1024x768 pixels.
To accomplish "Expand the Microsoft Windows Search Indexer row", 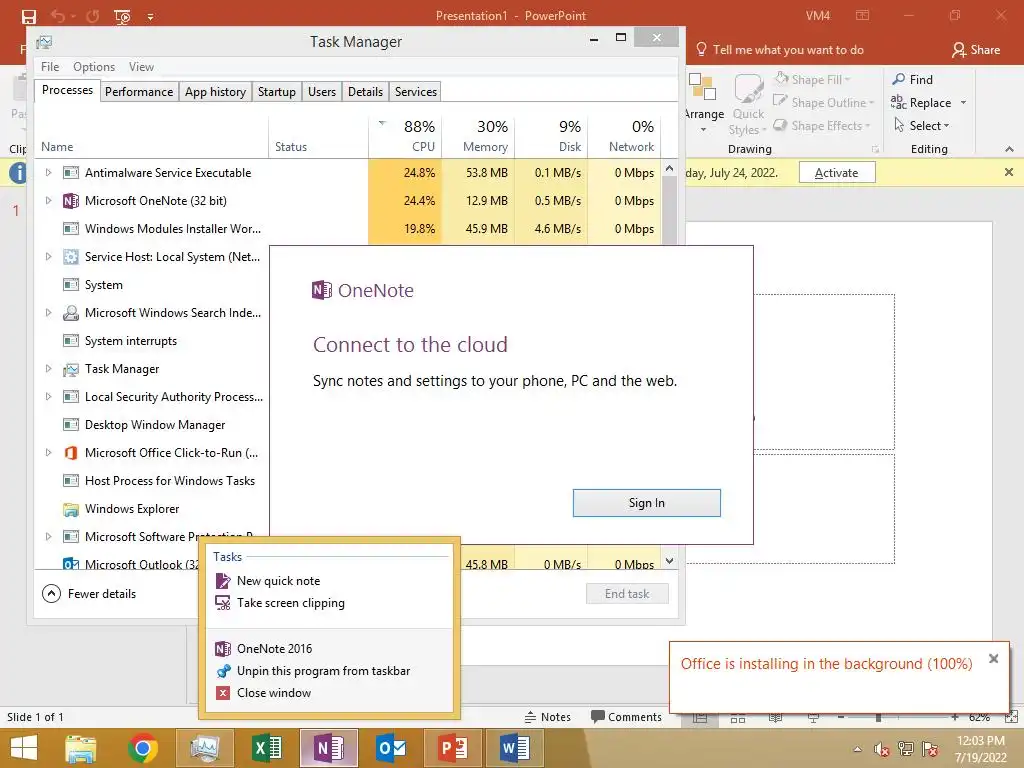I will tap(48, 313).
